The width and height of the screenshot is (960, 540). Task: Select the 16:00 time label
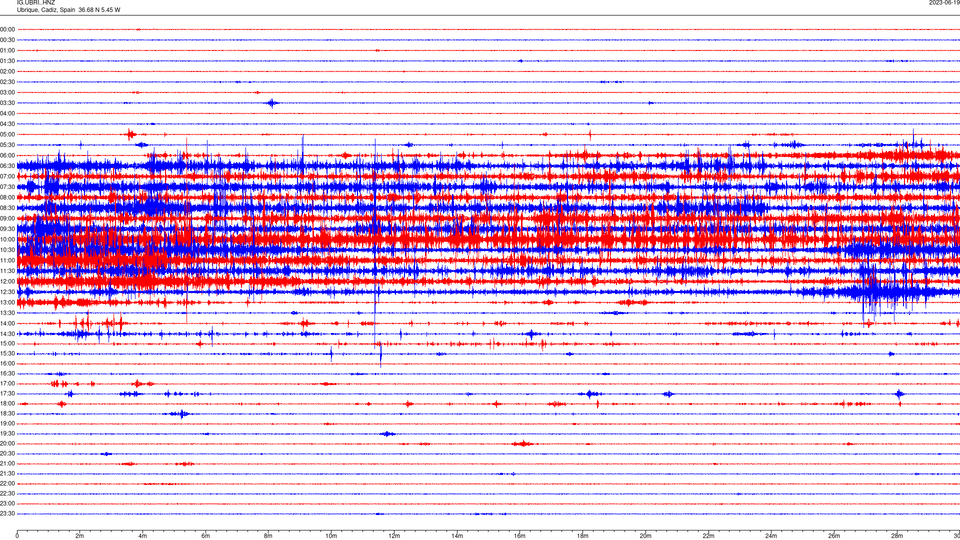(7, 364)
